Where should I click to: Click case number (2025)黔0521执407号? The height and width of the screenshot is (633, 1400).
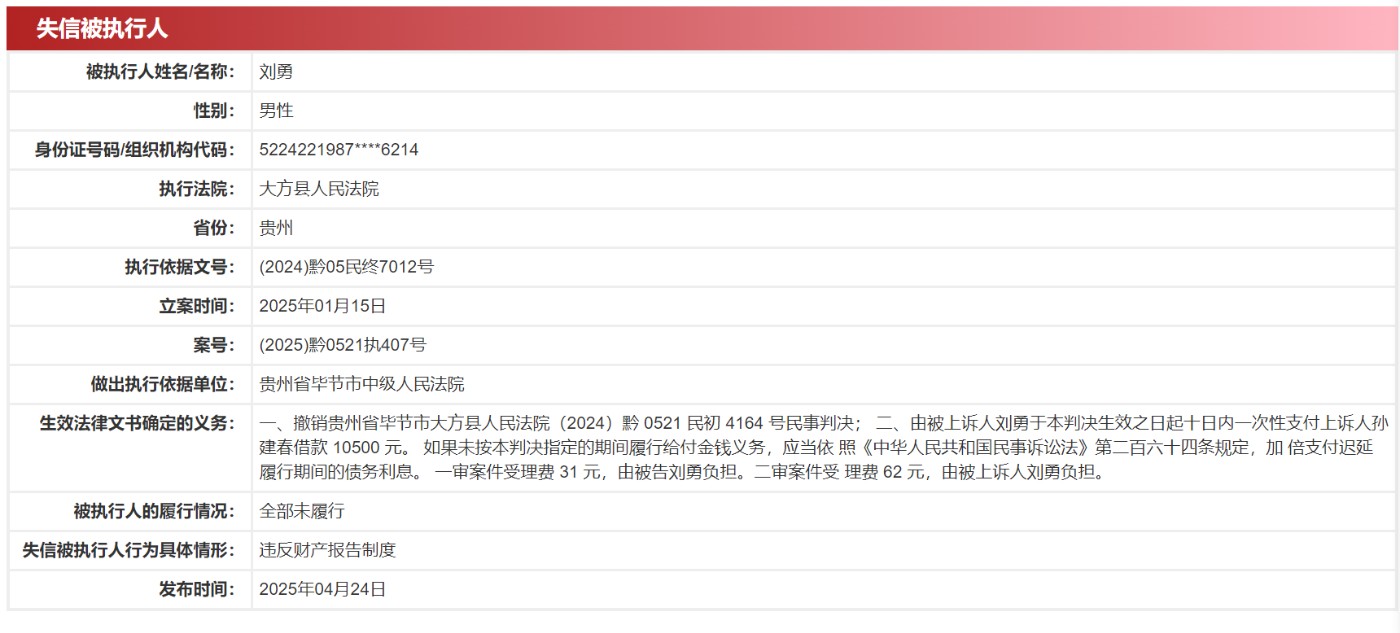[342, 345]
